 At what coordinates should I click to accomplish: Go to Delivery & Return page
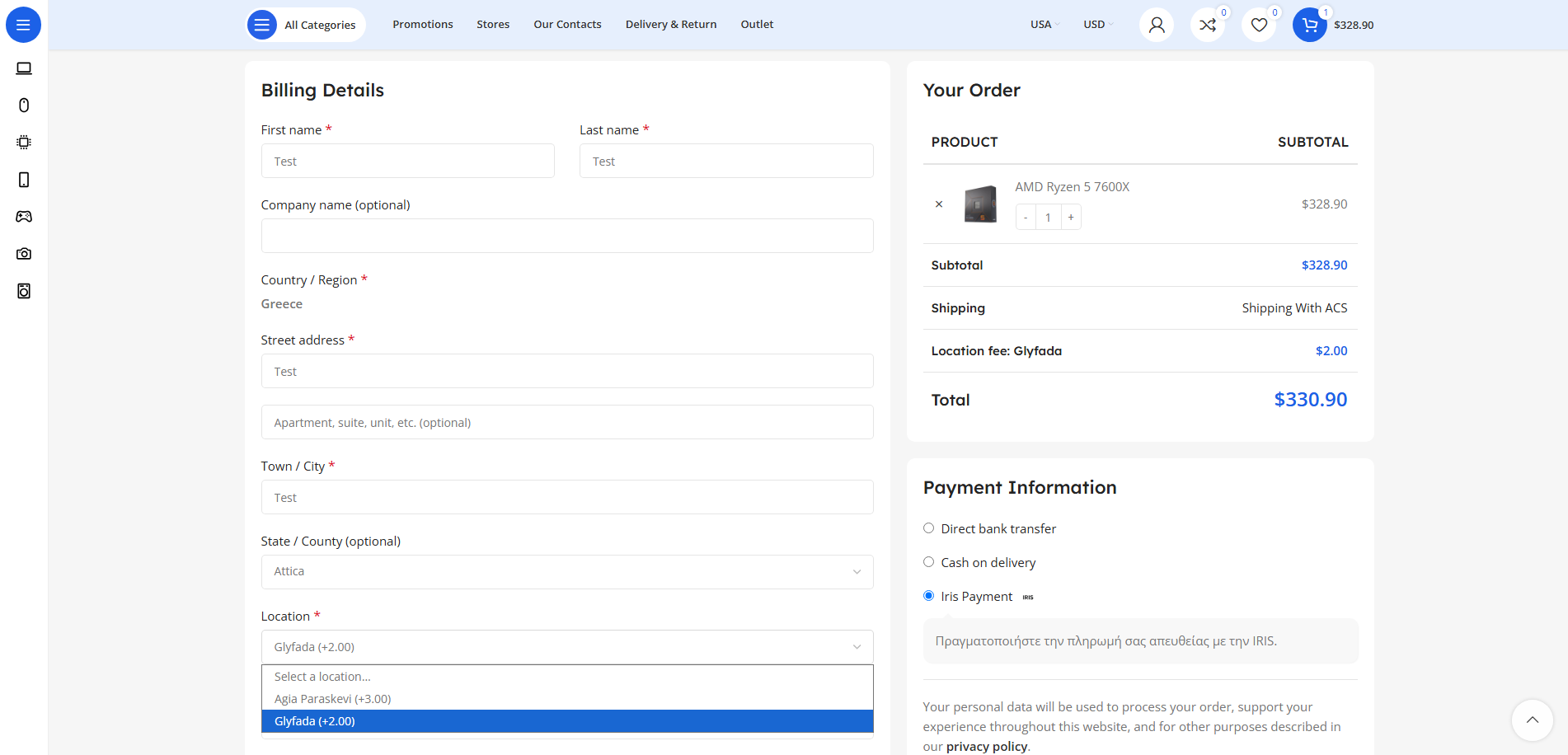pyautogui.click(x=670, y=25)
